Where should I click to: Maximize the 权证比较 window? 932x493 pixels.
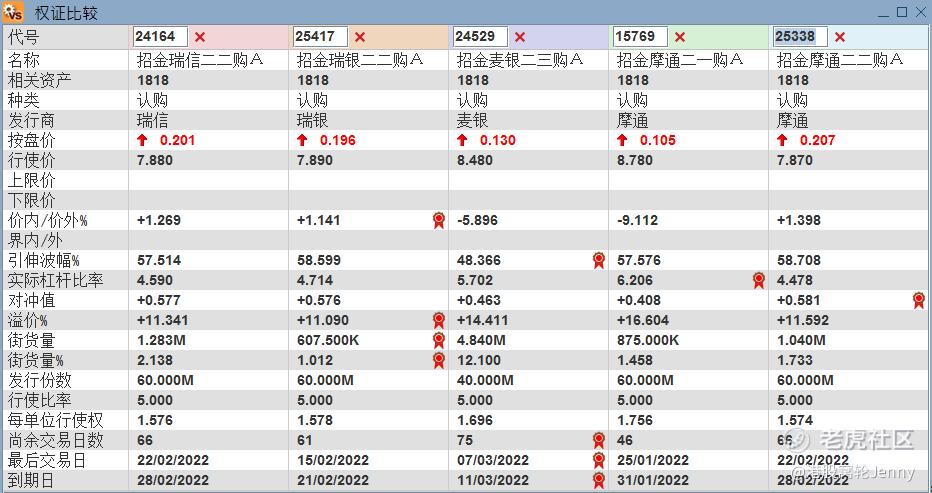902,12
